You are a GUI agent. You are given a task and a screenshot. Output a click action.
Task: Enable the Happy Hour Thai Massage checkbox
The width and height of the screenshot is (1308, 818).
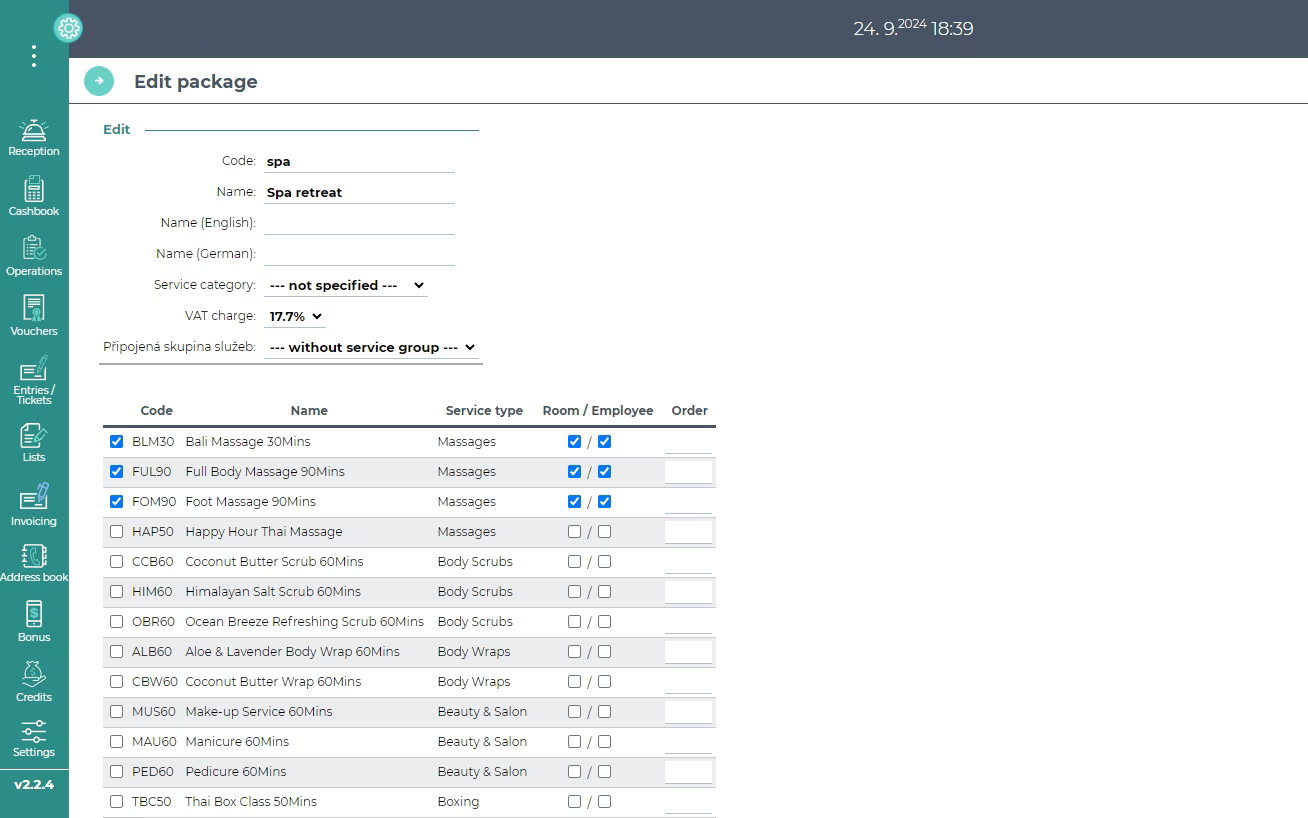pyautogui.click(x=117, y=531)
